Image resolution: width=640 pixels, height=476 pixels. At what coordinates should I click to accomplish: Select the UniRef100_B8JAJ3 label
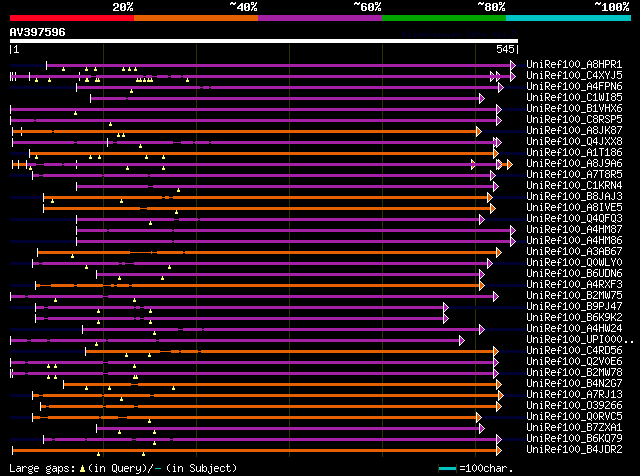coord(574,197)
